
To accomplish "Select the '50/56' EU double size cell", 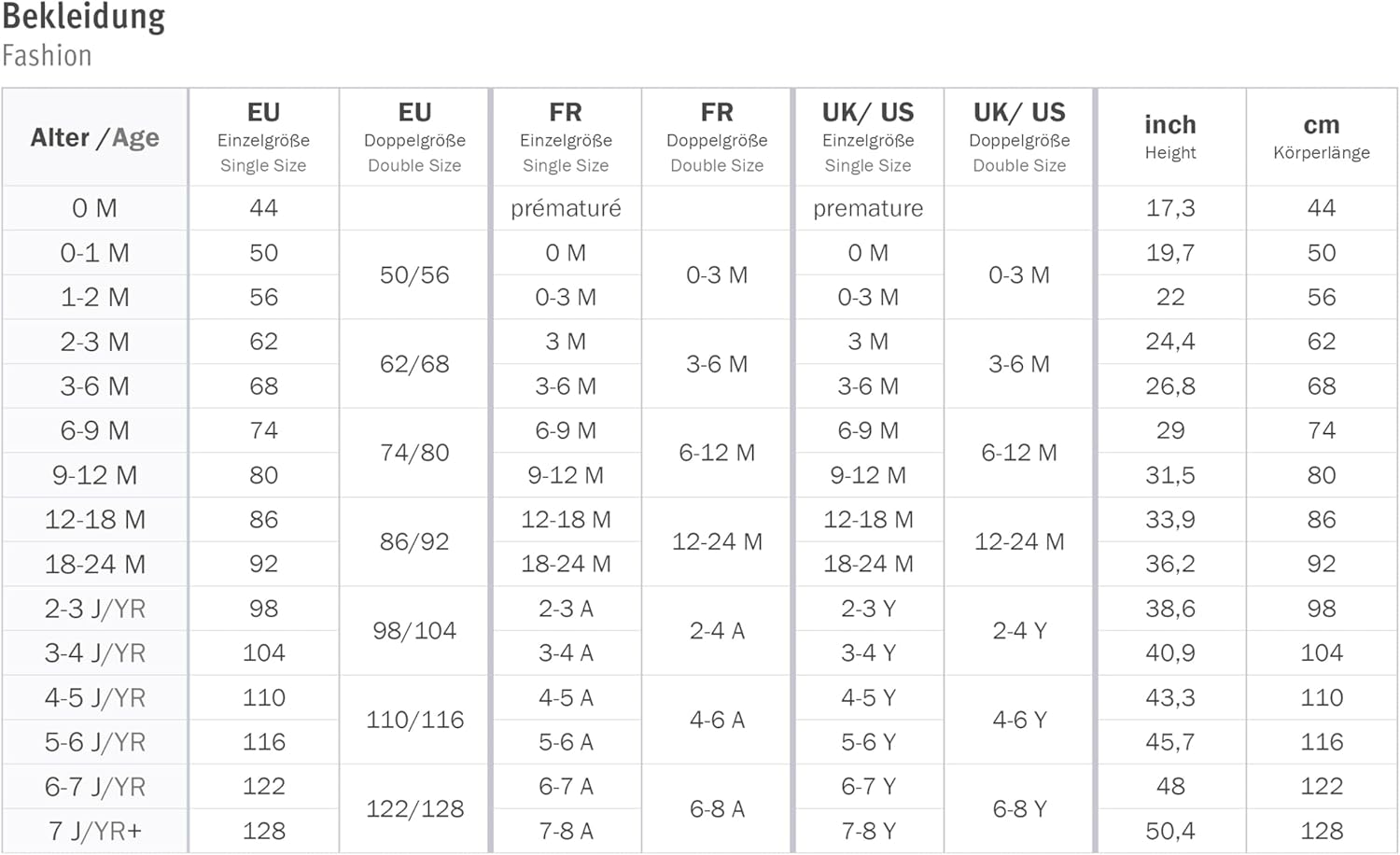I will [x=414, y=275].
